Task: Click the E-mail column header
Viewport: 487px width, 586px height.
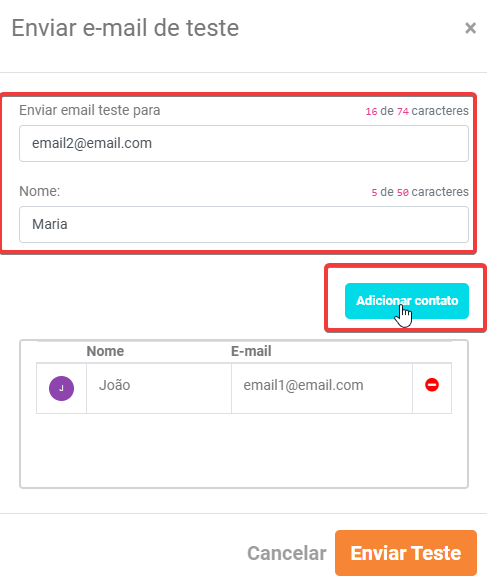Action: point(251,351)
